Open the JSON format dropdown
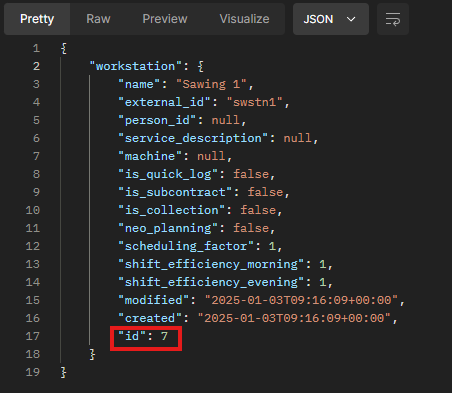This screenshot has width=452, height=393. coord(331,19)
